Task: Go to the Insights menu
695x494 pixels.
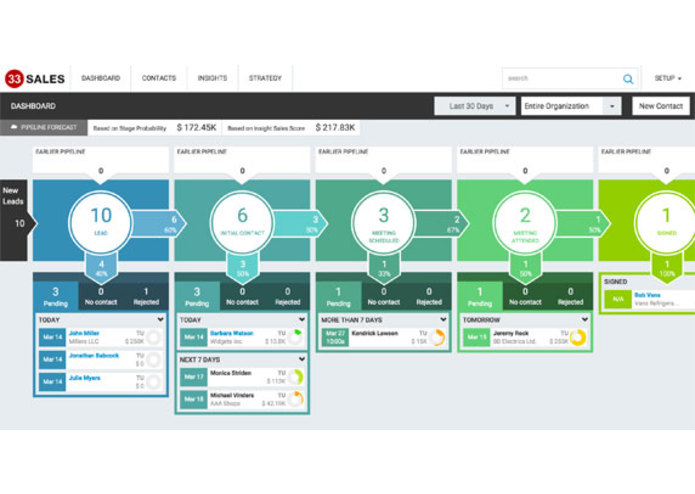Action: pos(212,78)
